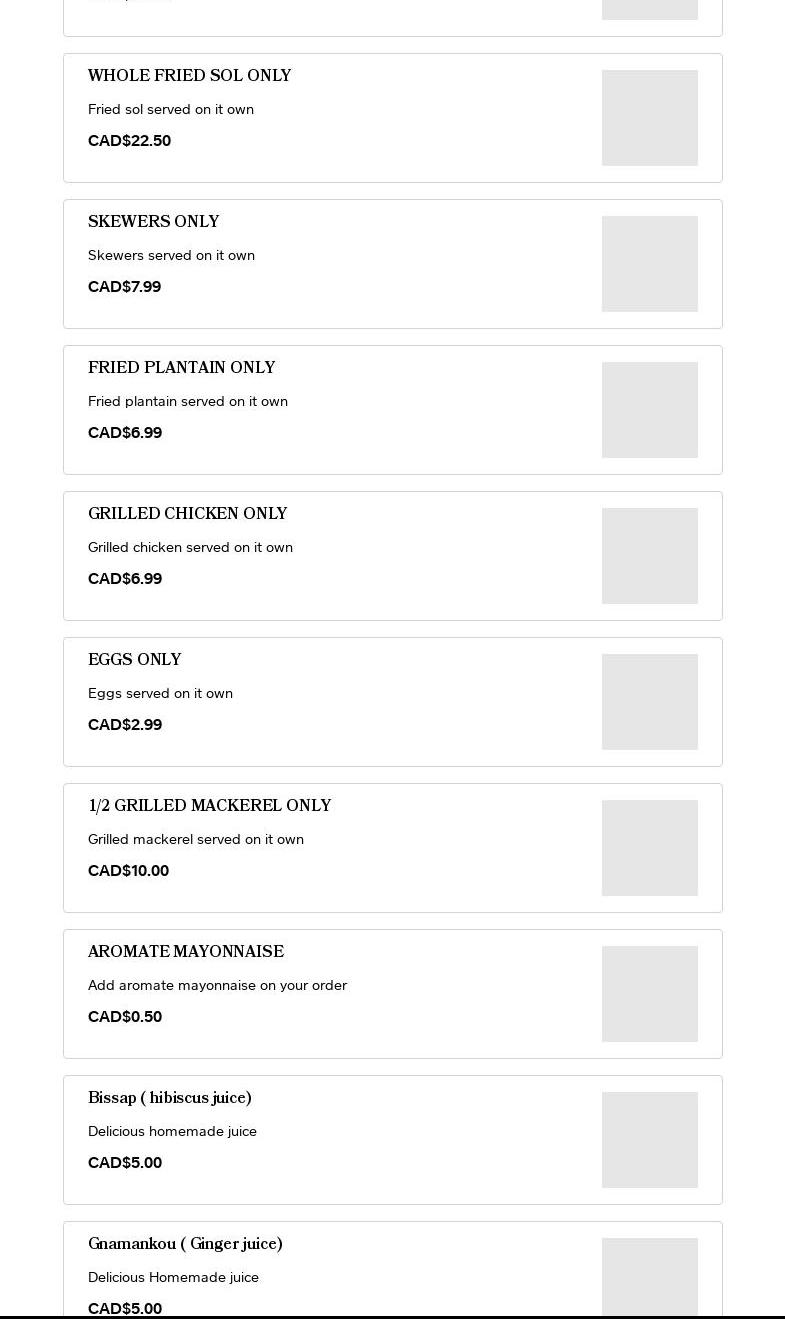Image resolution: width=785 pixels, height=1319 pixels.
Task: Click the Fried Plantain image thumbnail
Action: 649,410
